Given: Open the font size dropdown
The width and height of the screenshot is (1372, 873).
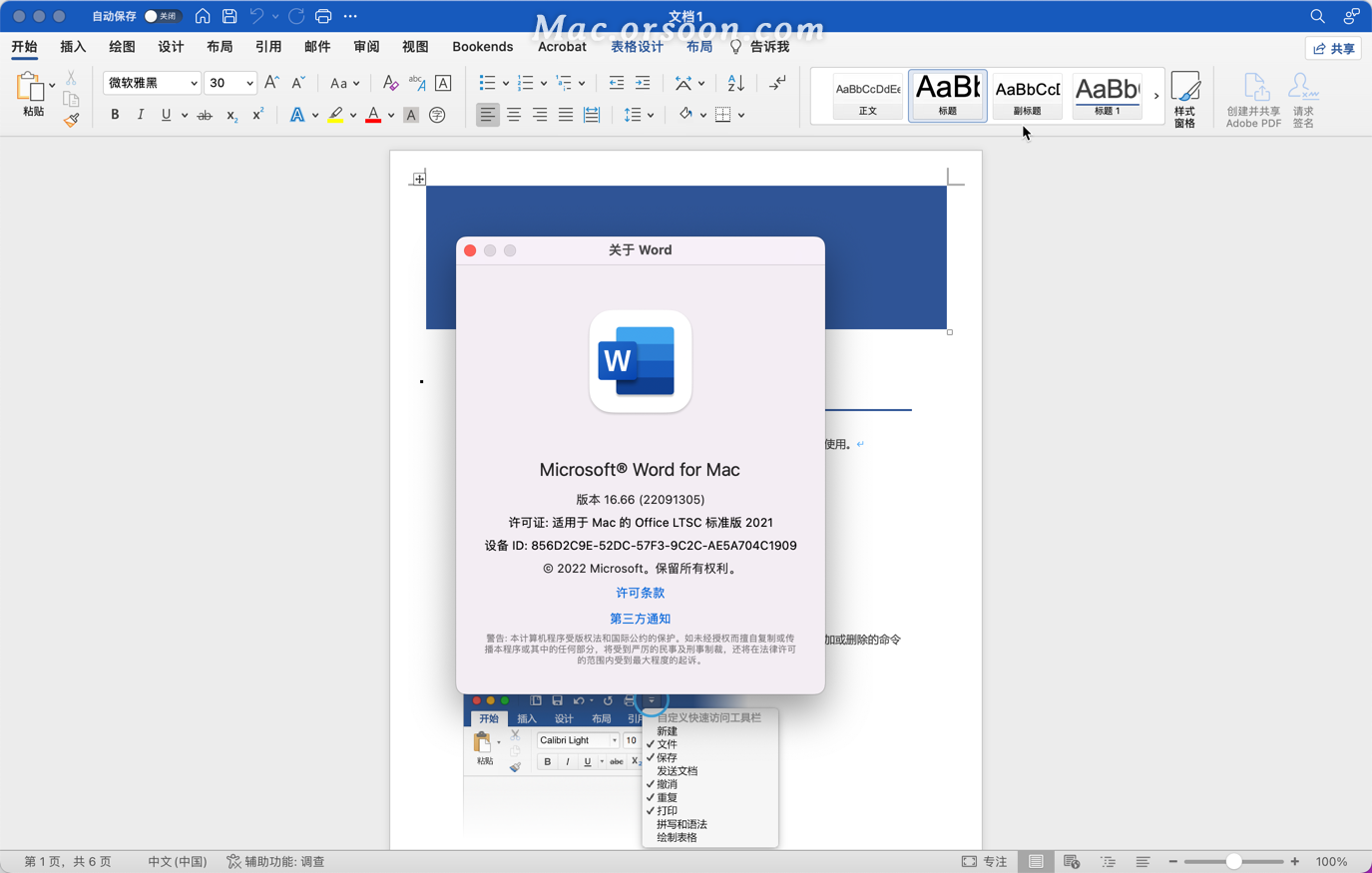Looking at the screenshot, I should tap(249, 83).
